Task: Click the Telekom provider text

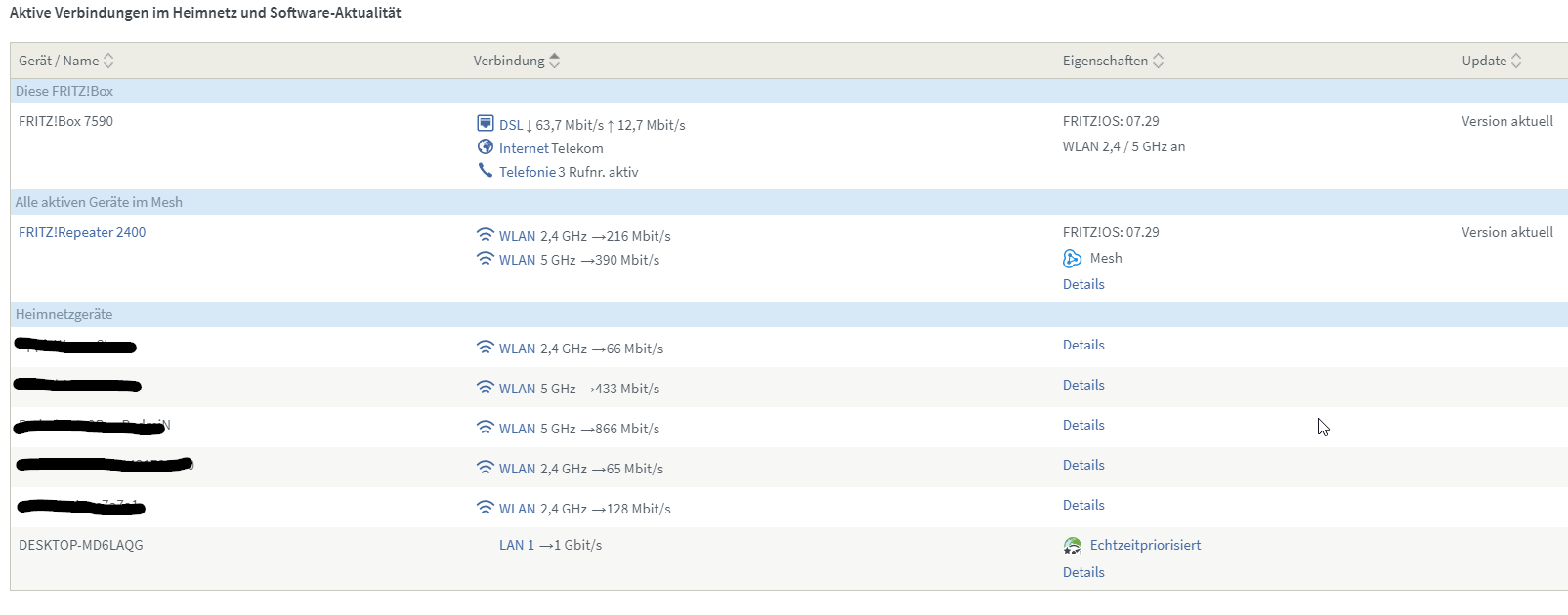Action: 577,148
